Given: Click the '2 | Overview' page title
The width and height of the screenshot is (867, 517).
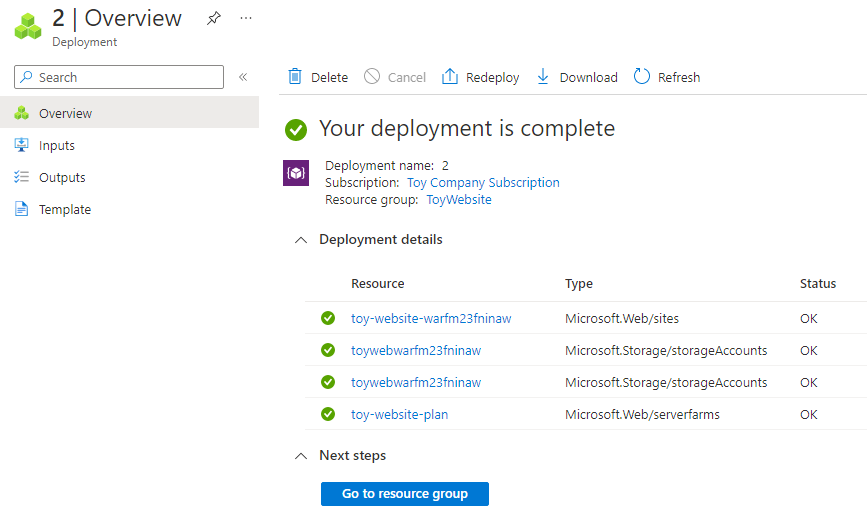Looking at the screenshot, I should [x=117, y=18].
